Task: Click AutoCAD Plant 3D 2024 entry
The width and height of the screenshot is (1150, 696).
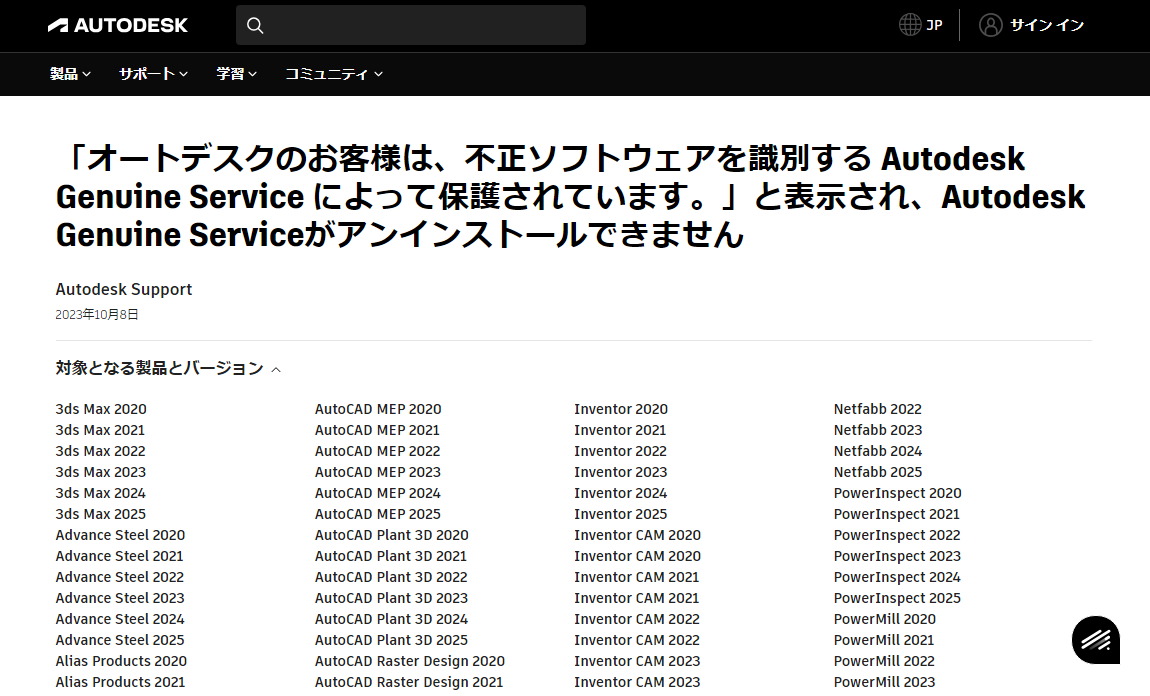Action: click(x=391, y=620)
